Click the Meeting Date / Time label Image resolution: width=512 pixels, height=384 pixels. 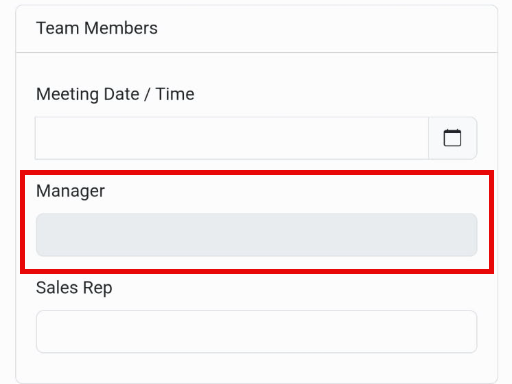[x=115, y=94]
